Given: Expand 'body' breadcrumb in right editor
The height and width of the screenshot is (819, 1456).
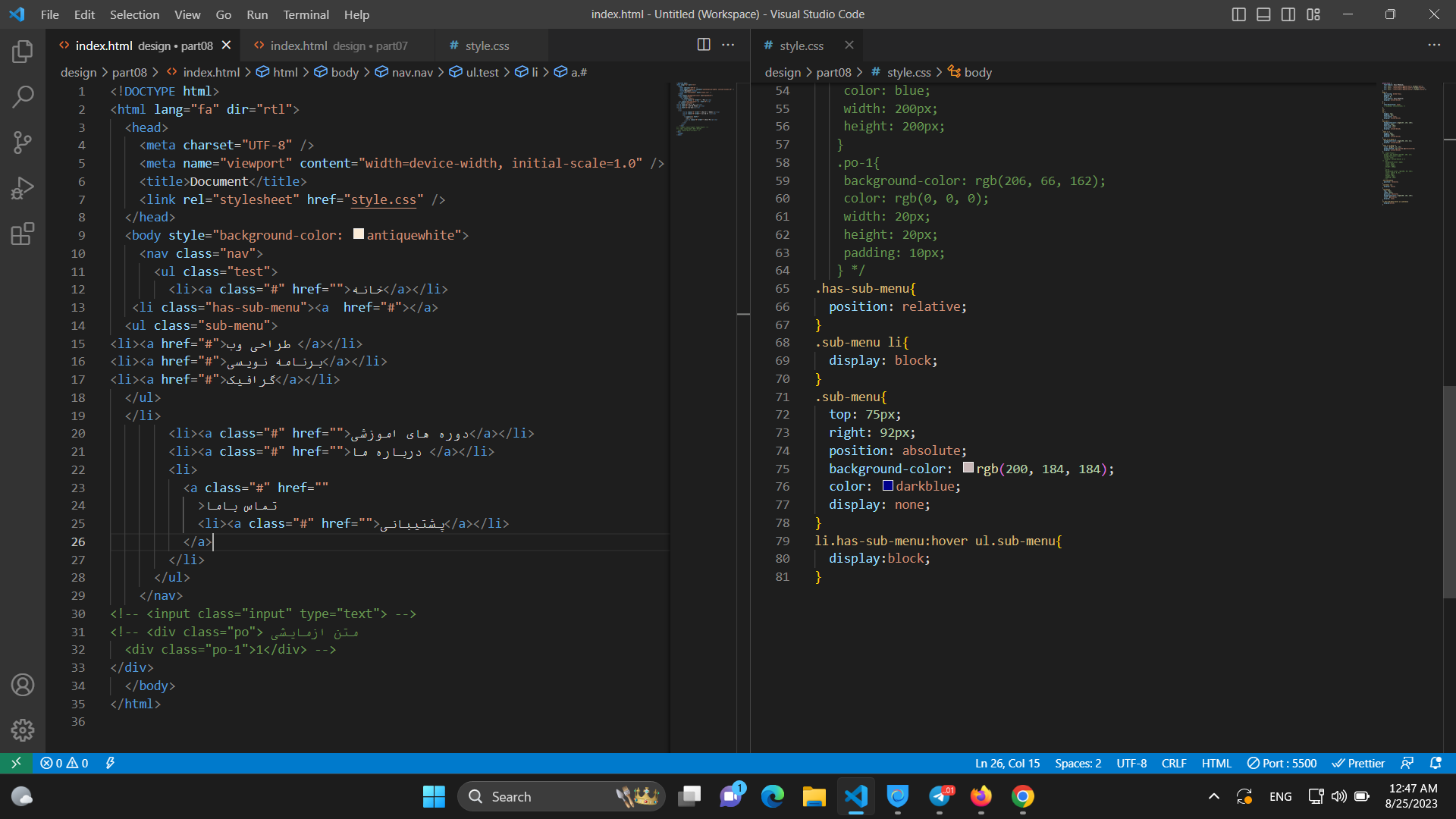Looking at the screenshot, I should tap(970, 72).
